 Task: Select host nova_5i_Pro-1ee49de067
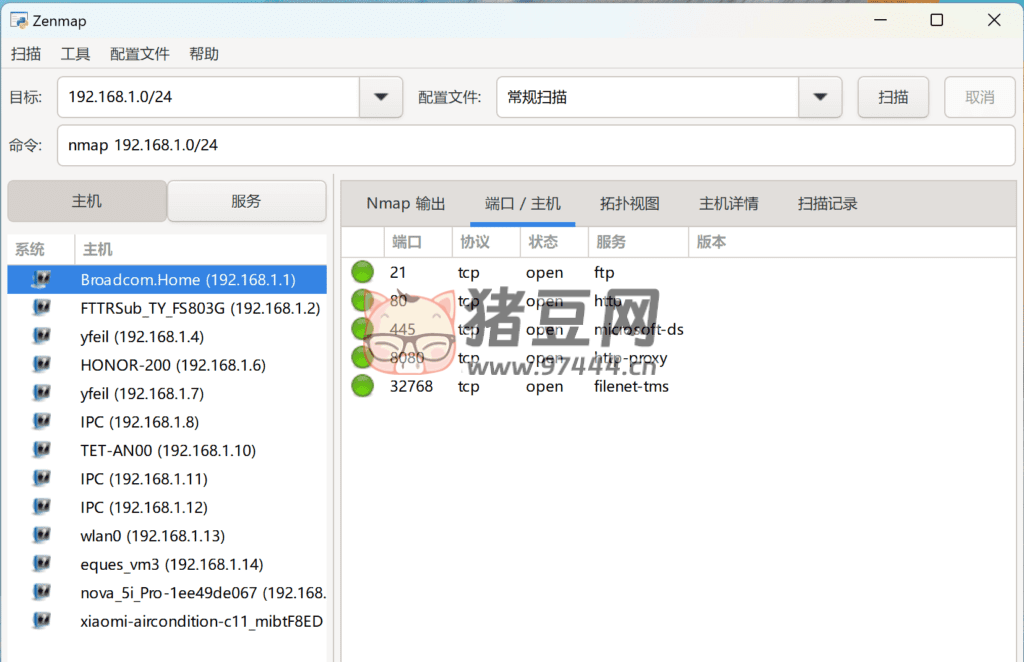[x=167, y=593]
